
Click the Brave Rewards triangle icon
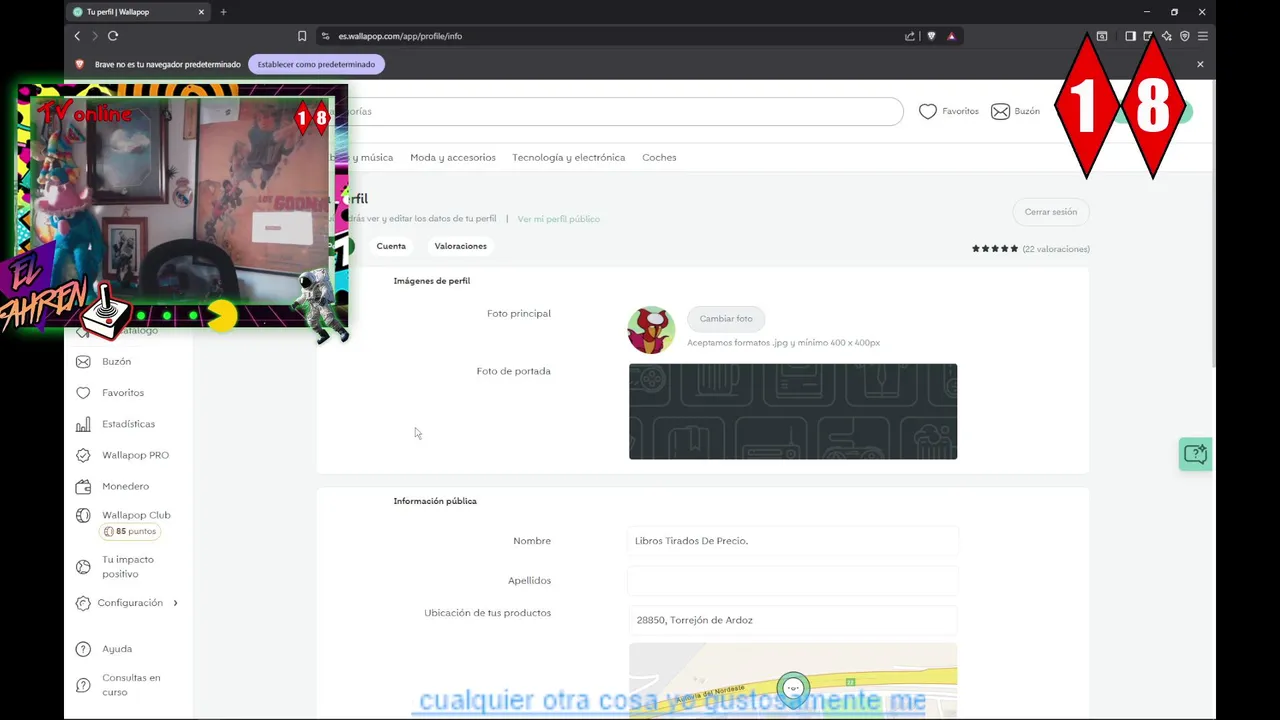coord(951,36)
